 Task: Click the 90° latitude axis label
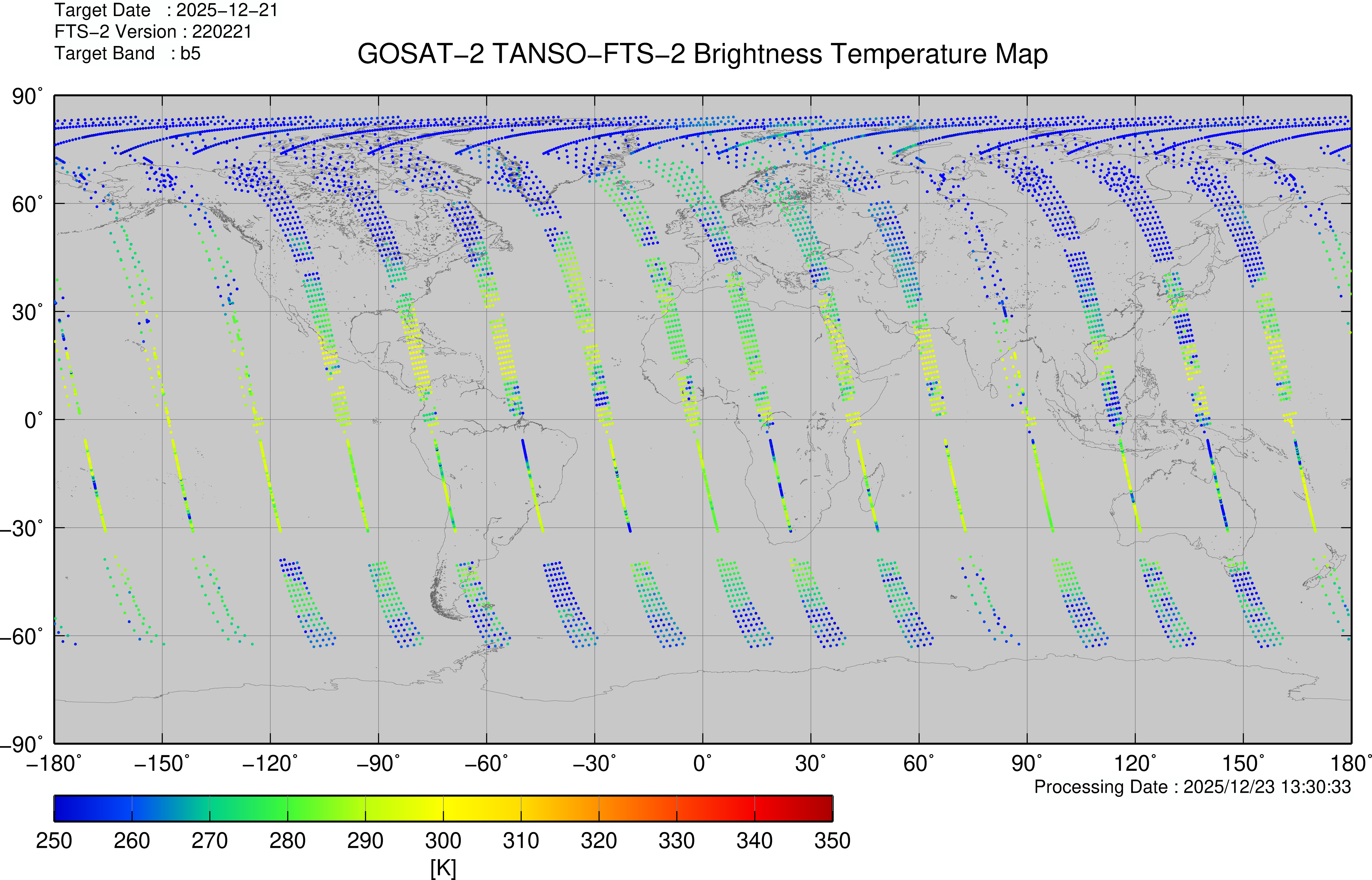click(28, 97)
